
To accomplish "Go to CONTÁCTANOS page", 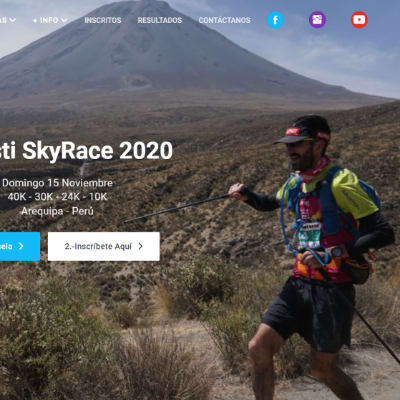I will coord(224,20).
